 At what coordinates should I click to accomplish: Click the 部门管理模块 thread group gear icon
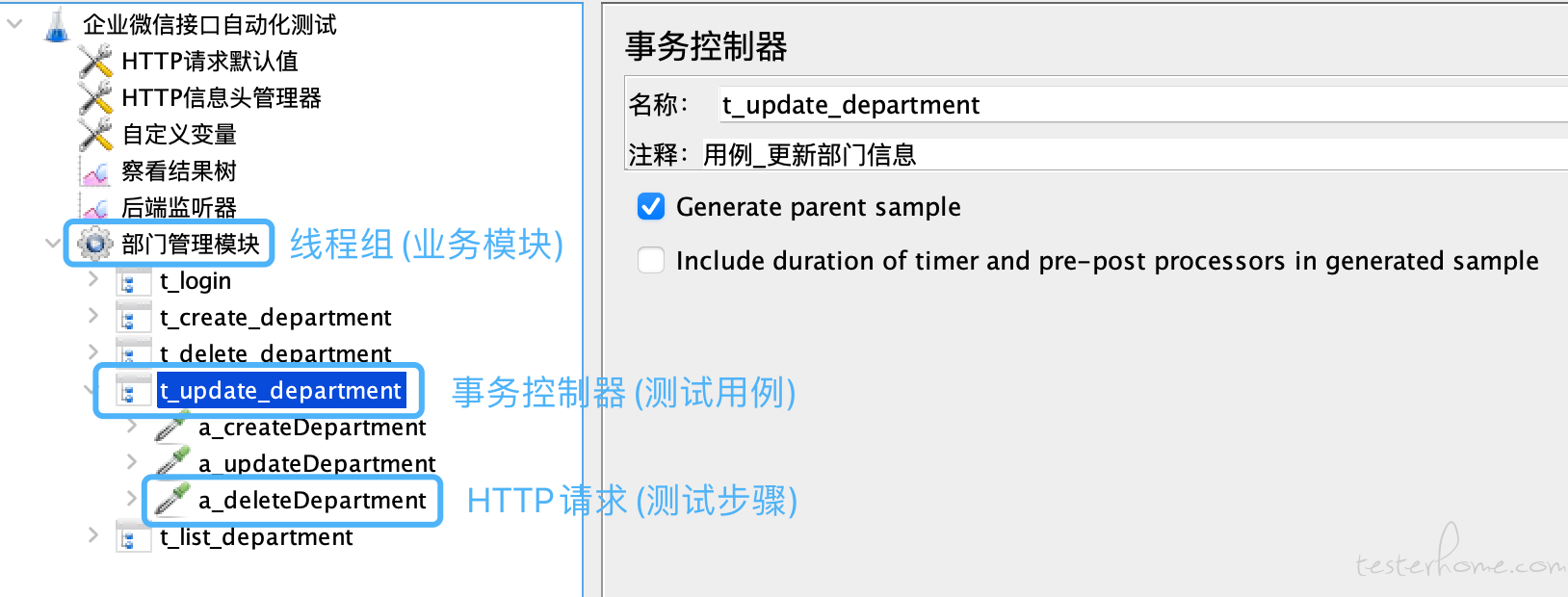[95, 244]
